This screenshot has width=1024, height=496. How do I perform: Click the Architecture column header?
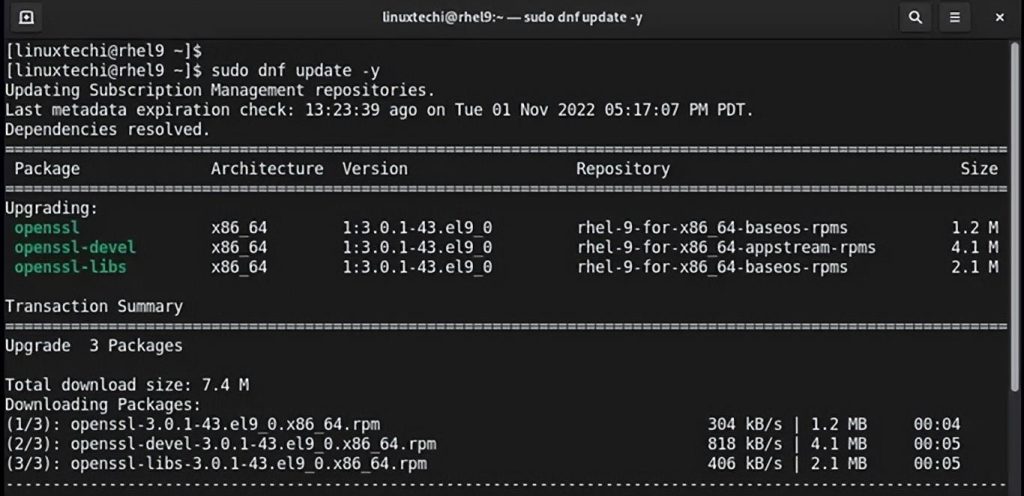point(267,169)
